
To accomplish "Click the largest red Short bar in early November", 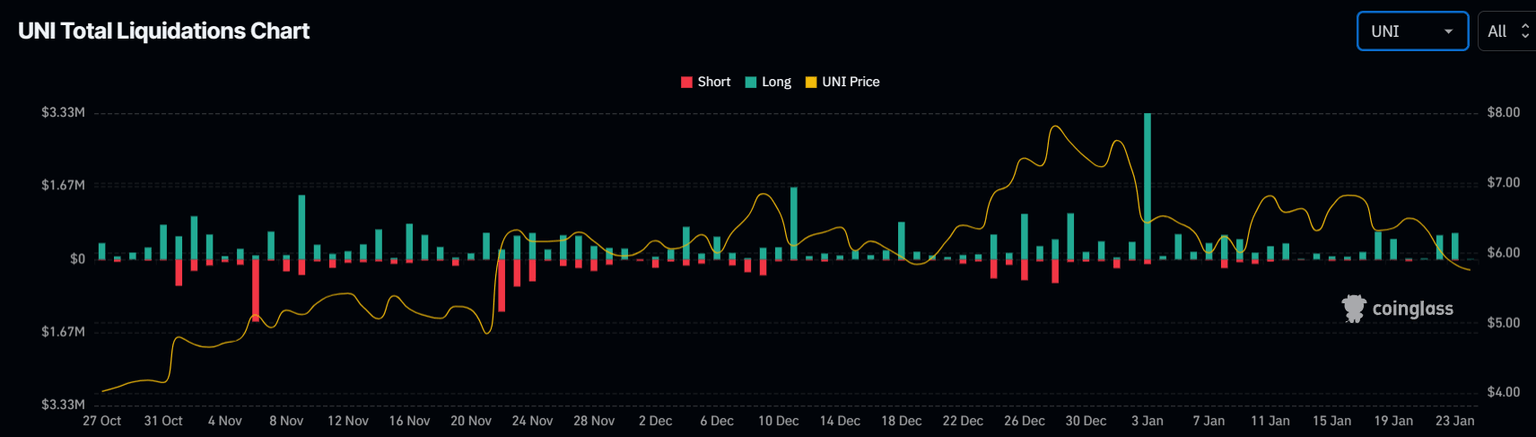I will click(x=255, y=290).
